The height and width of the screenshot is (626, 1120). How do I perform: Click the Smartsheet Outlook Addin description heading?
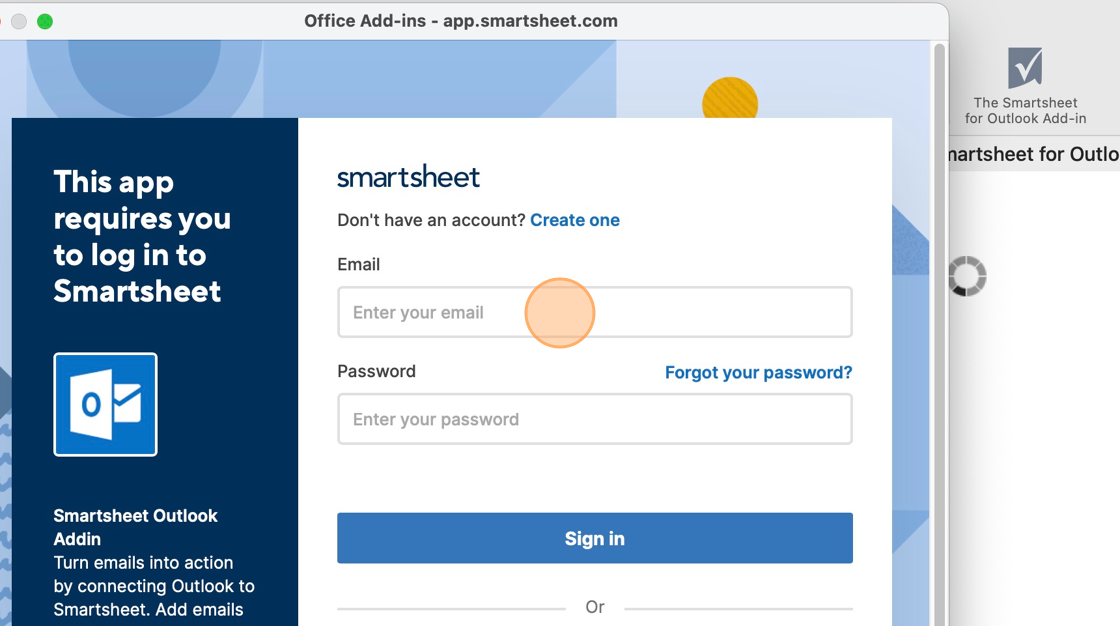click(135, 527)
